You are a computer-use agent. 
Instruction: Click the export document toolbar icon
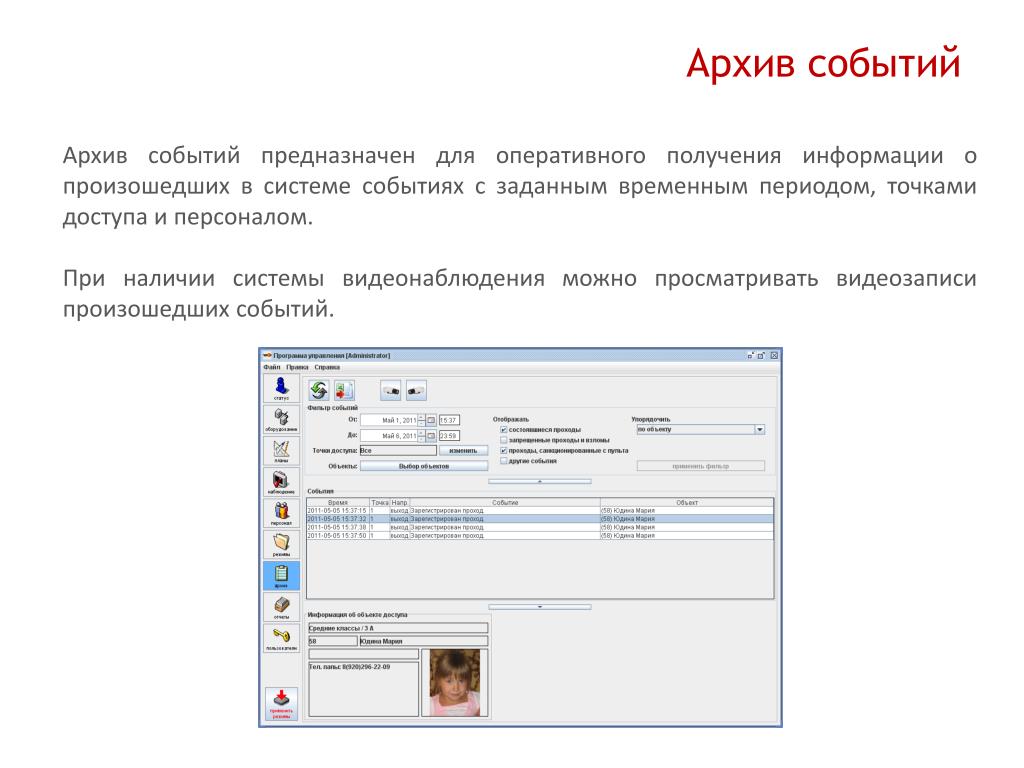(344, 391)
